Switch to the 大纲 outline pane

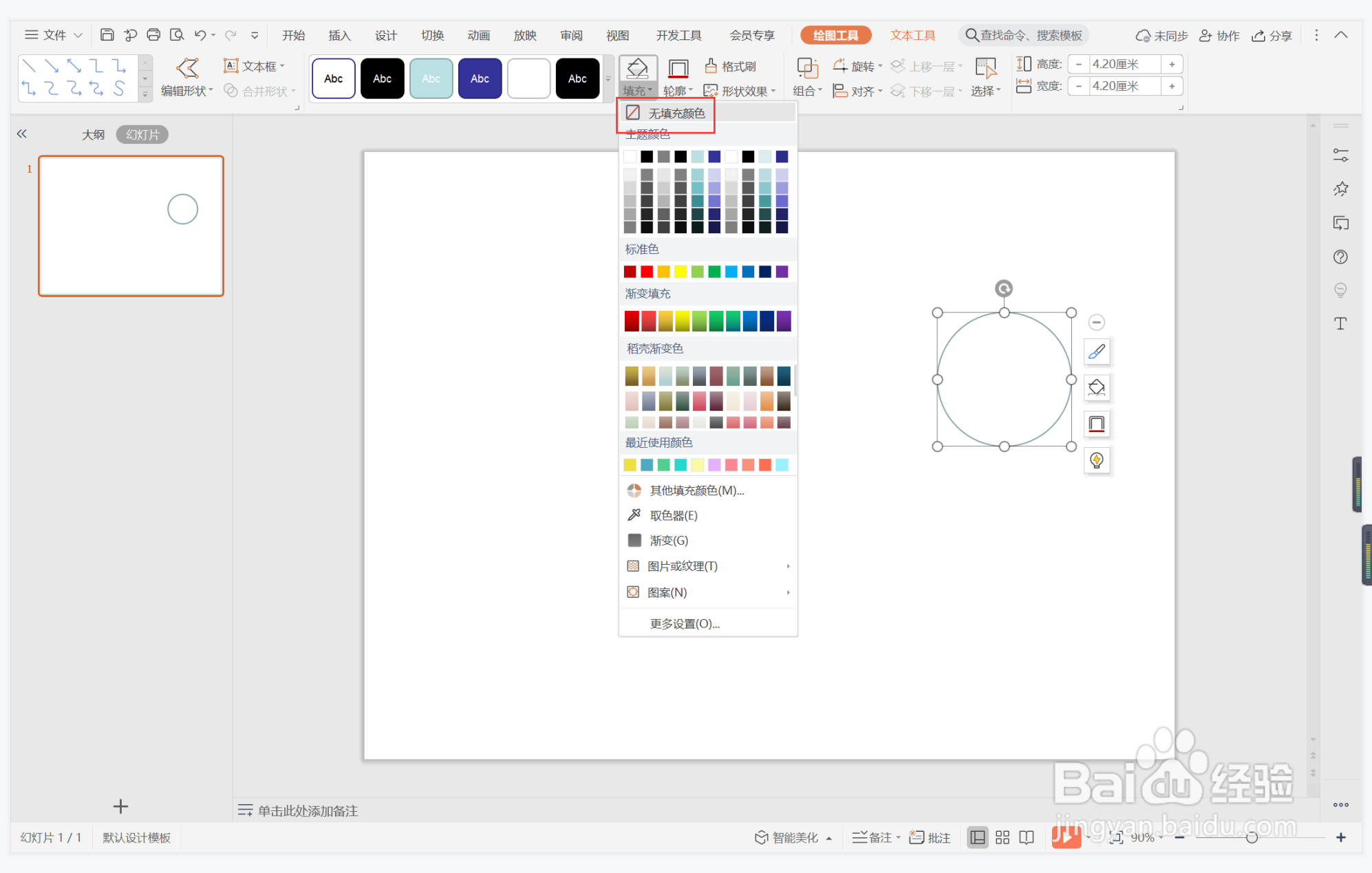(x=93, y=135)
